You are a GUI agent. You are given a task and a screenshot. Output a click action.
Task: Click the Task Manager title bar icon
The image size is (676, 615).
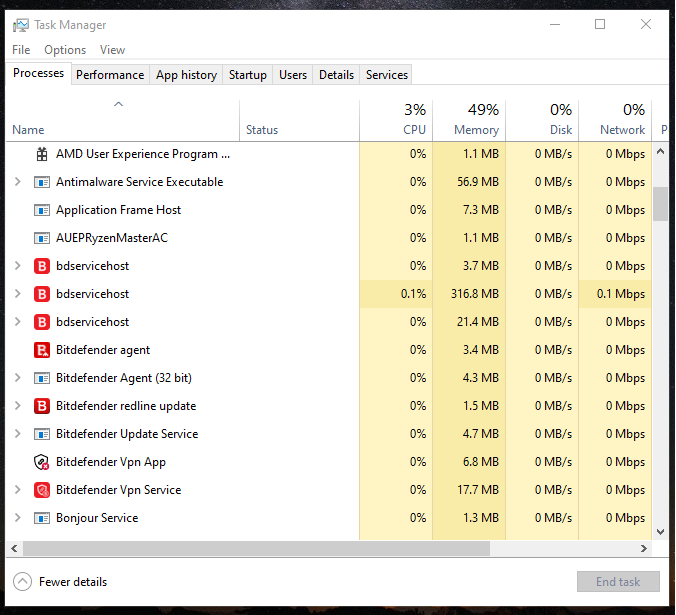pyautogui.click(x=21, y=25)
